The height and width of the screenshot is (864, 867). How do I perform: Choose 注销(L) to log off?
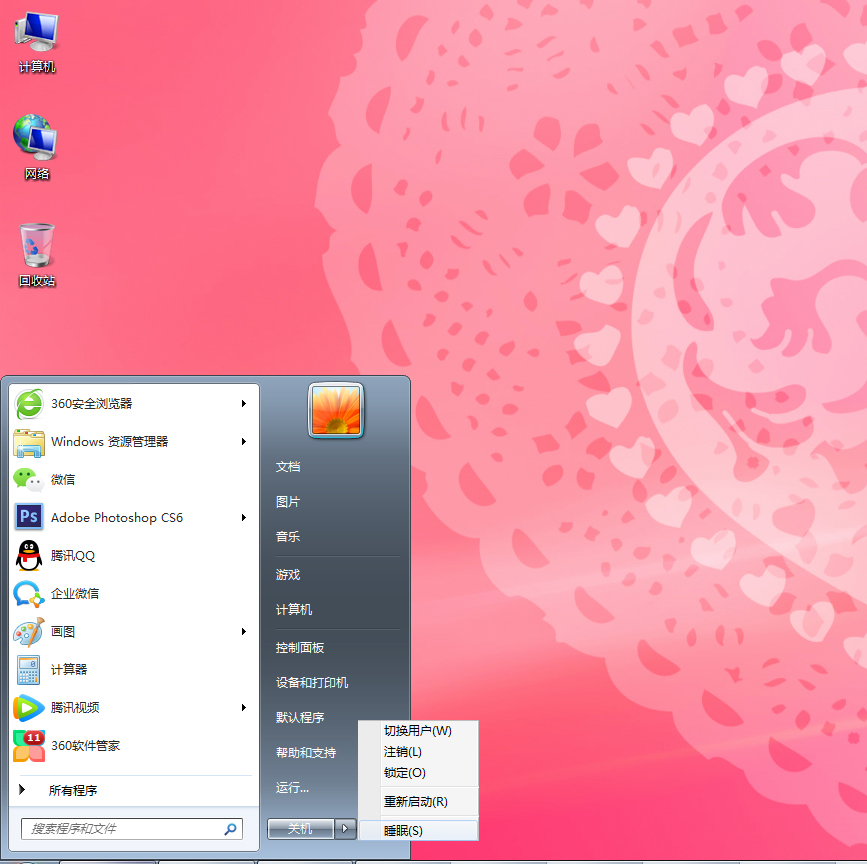[419, 752]
